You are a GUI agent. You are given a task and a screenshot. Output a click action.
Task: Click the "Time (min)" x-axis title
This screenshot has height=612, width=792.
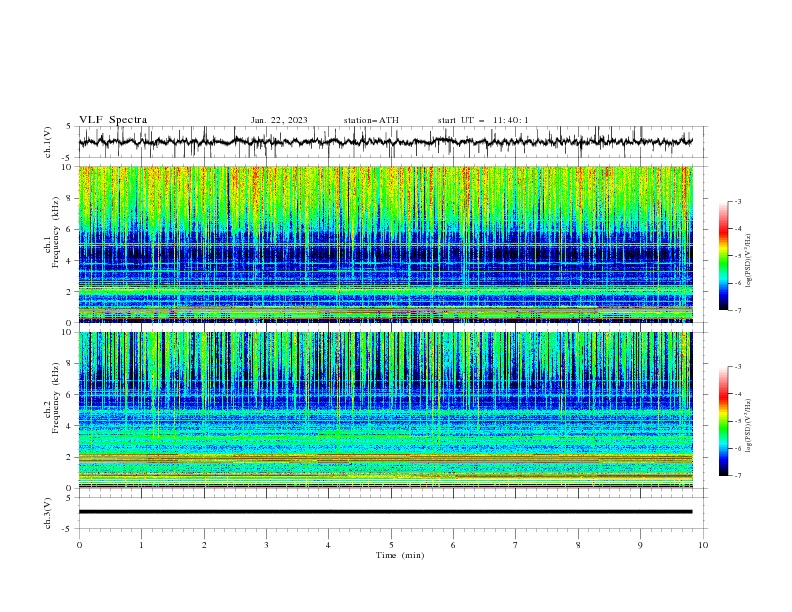pos(400,555)
